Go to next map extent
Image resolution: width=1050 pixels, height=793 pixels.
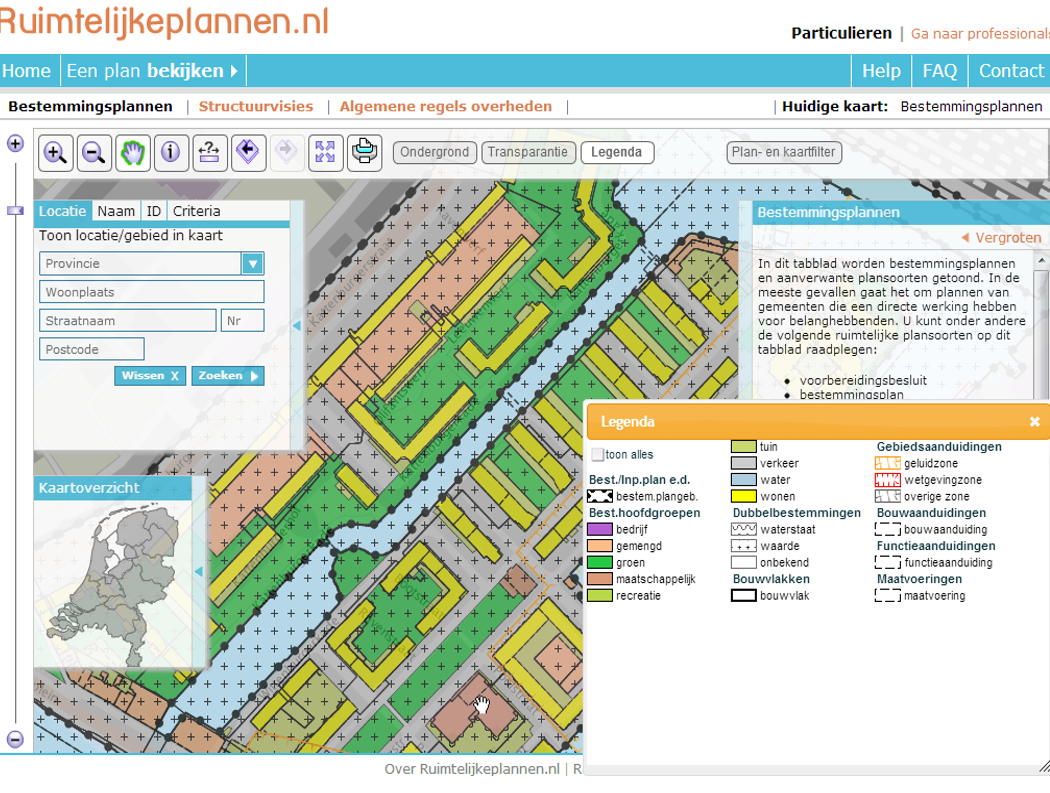click(x=287, y=153)
